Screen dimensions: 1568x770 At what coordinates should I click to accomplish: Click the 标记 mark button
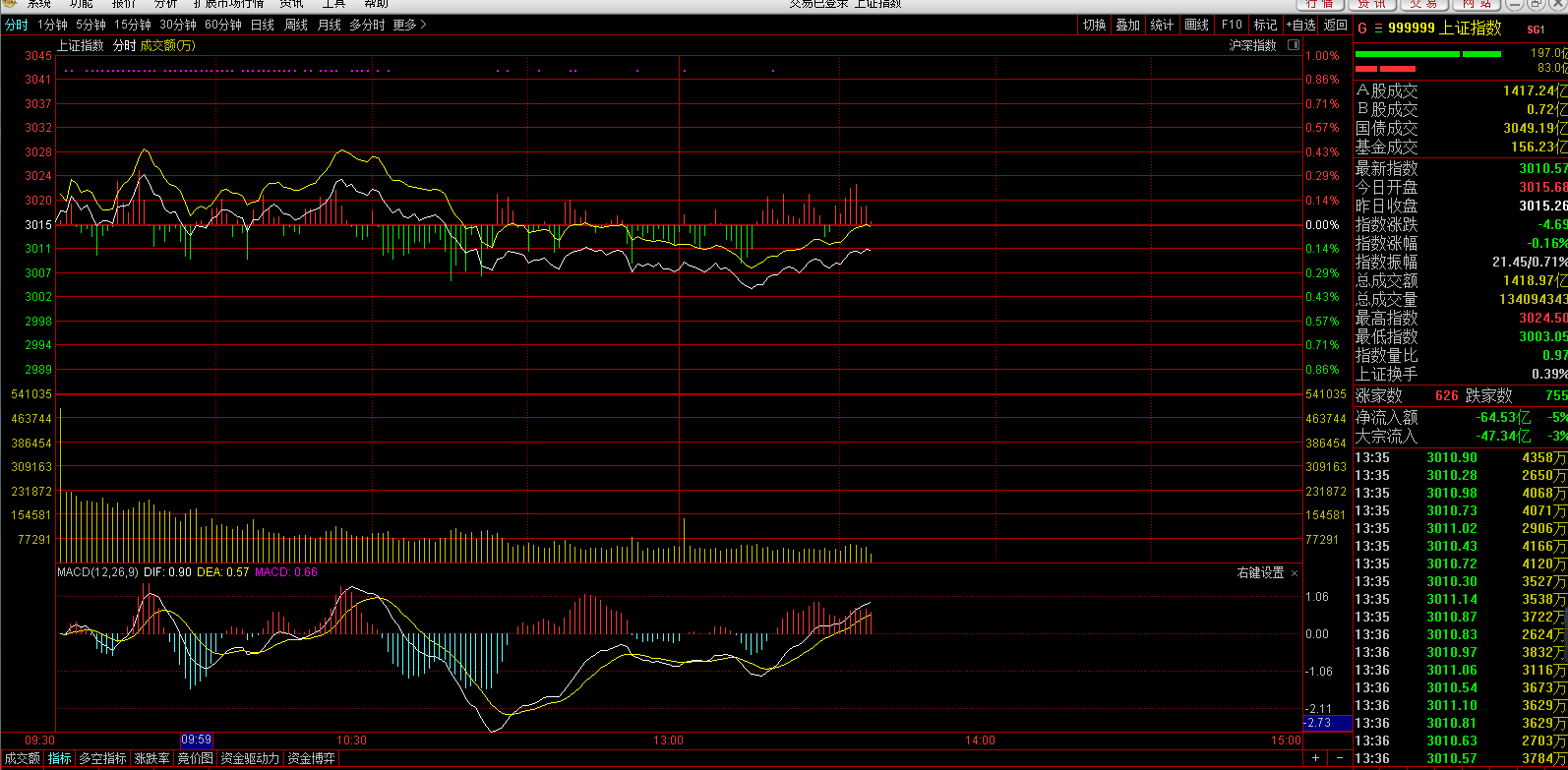[1265, 26]
